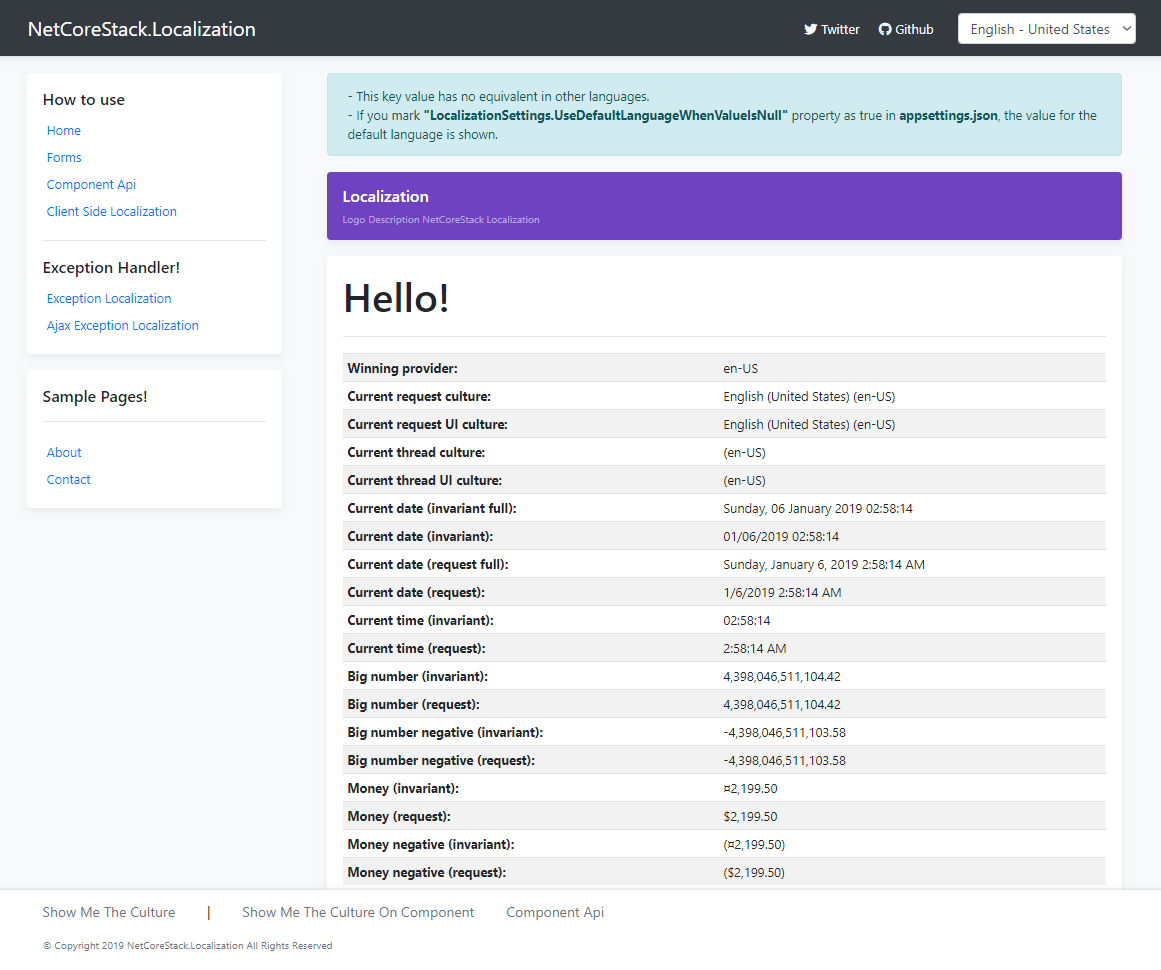Open the Home sidebar link

(x=64, y=131)
